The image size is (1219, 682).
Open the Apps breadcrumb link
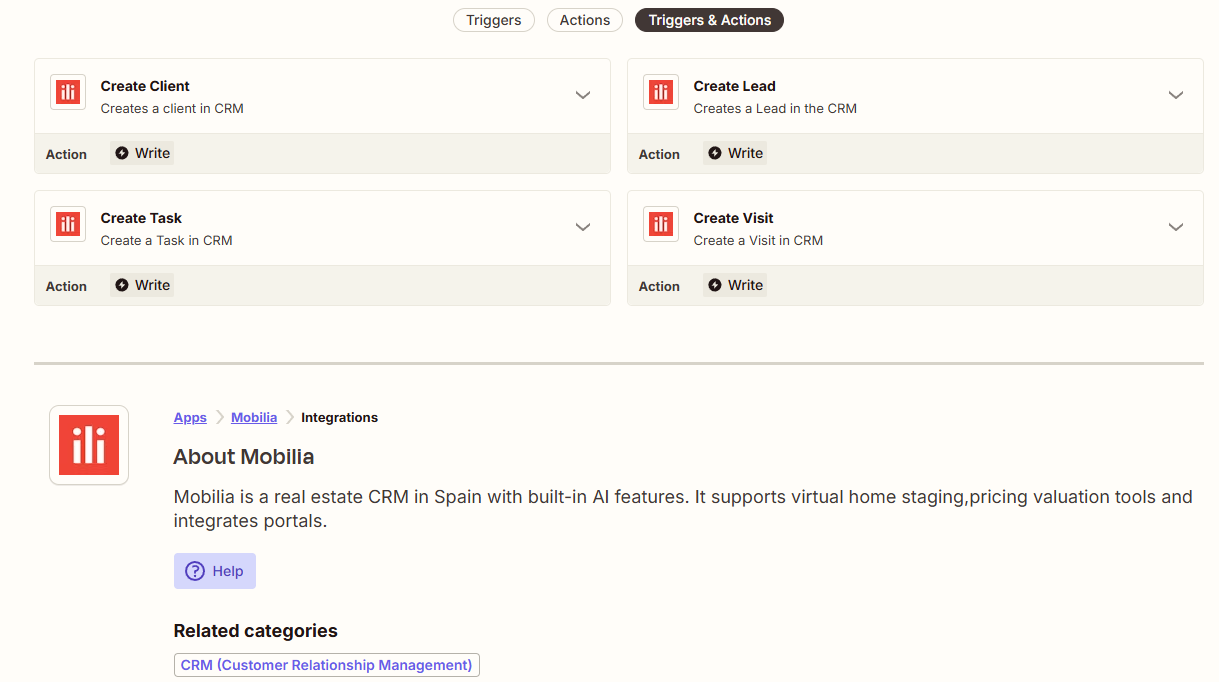(x=190, y=418)
